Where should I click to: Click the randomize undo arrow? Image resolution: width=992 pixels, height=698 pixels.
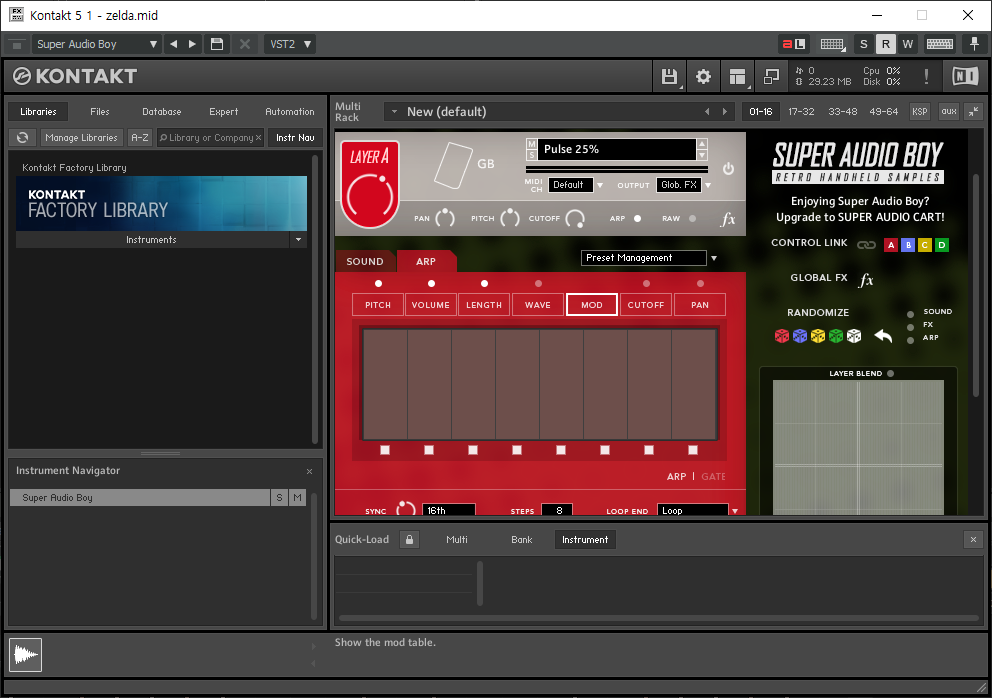tap(883, 336)
